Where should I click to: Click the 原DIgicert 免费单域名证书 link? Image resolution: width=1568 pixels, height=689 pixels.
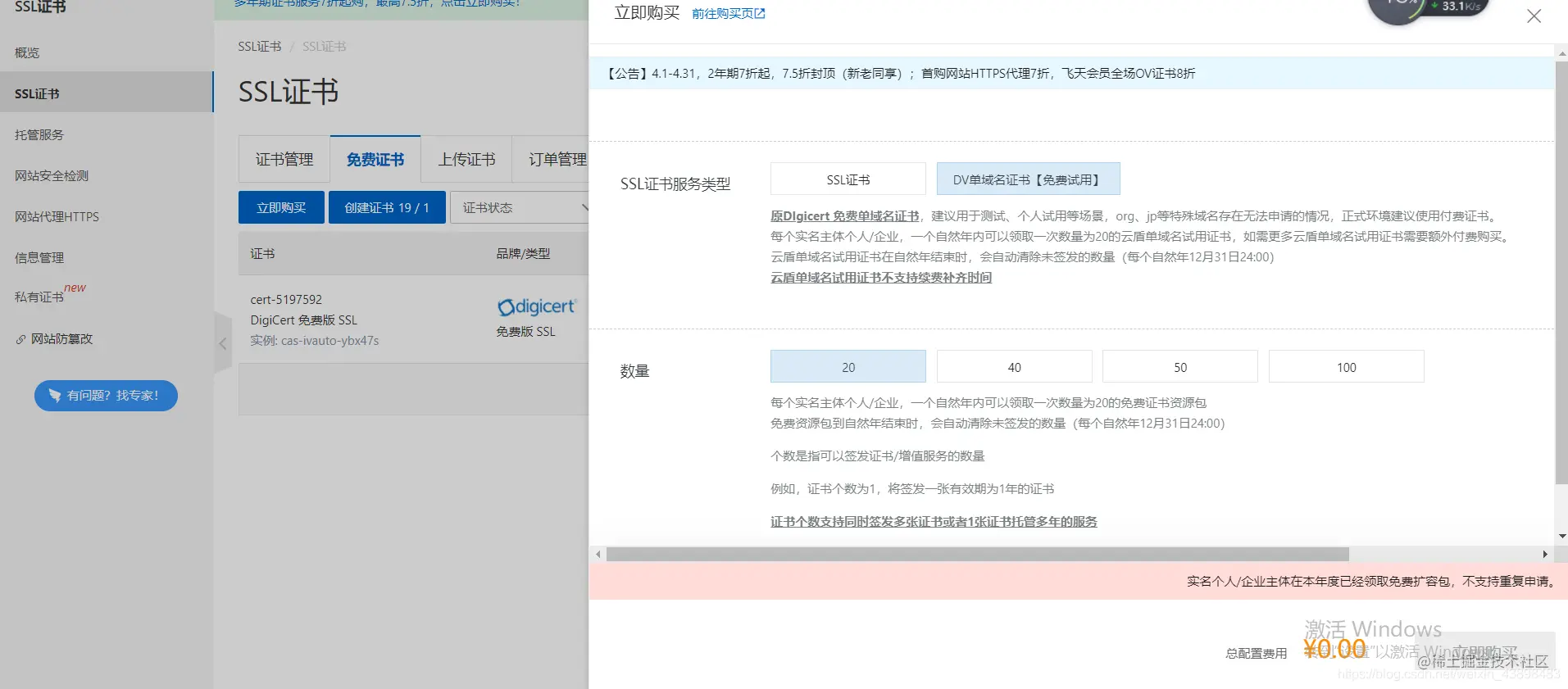tap(845, 216)
